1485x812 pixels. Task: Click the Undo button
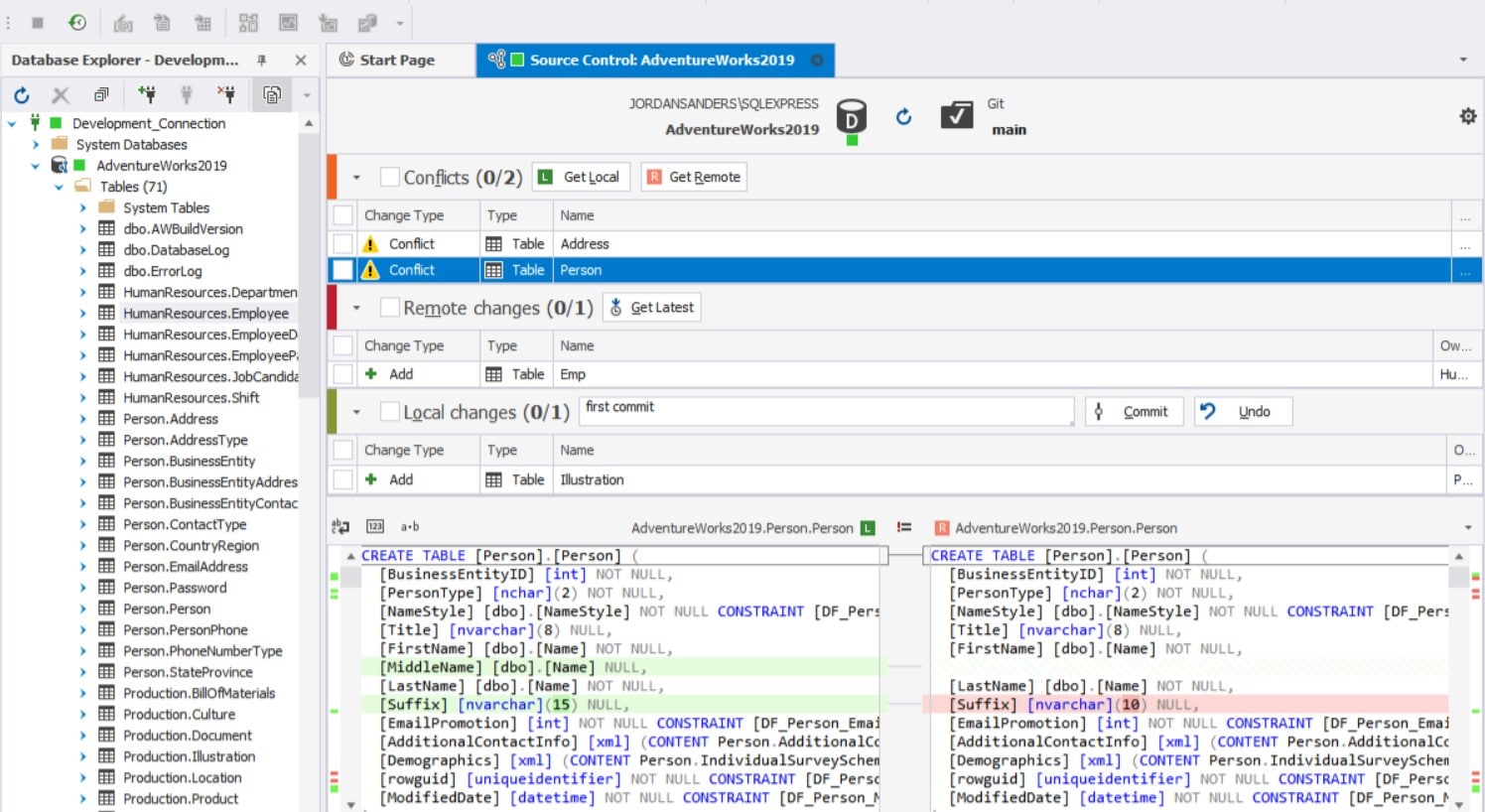pos(1243,412)
